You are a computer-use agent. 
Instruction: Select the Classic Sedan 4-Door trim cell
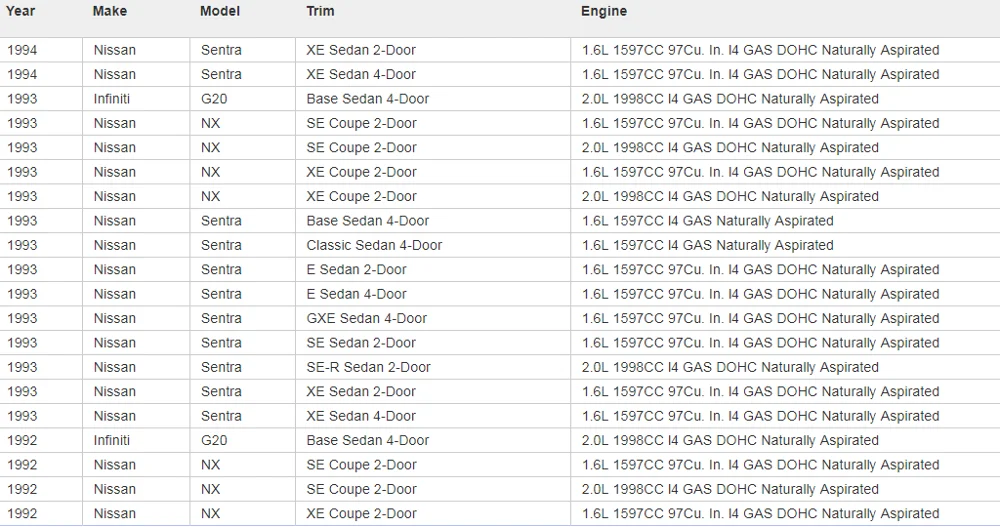pos(374,245)
